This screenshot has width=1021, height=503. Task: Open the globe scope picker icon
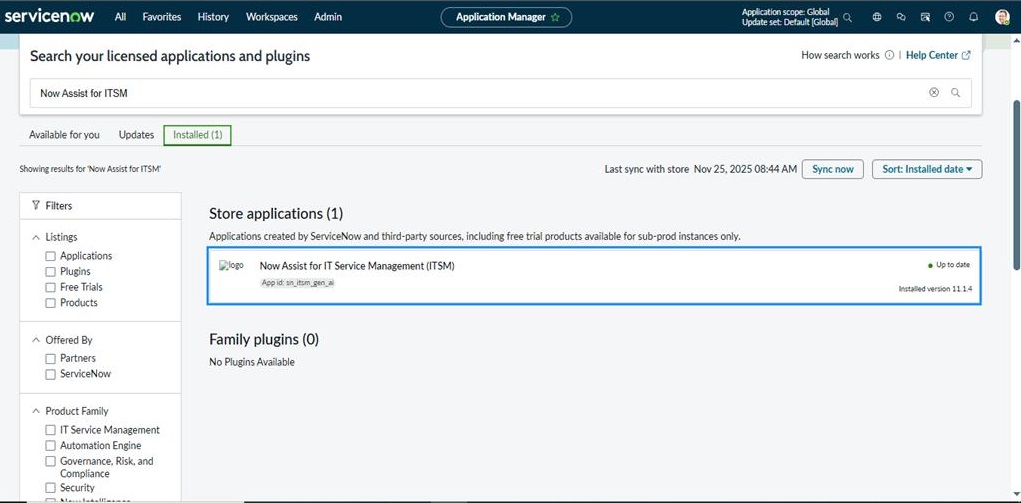pos(877,17)
